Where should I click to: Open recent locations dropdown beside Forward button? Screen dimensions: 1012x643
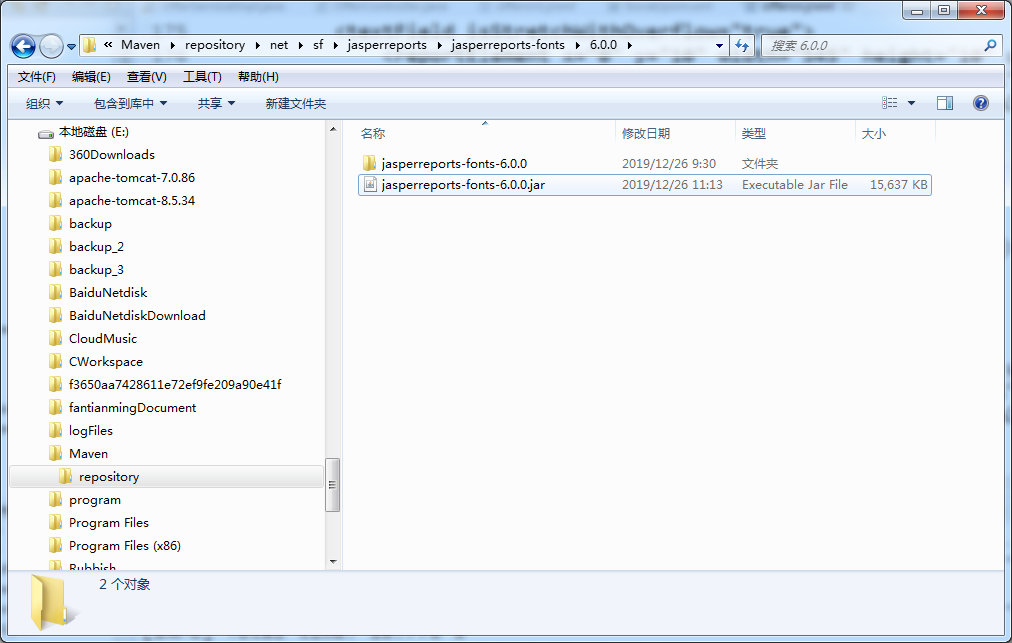coord(71,46)
